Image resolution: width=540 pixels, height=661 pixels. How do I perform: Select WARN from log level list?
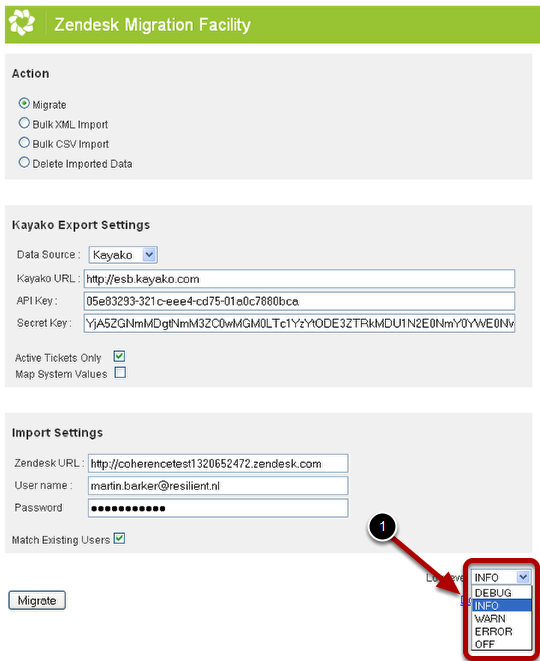point(502,618)
